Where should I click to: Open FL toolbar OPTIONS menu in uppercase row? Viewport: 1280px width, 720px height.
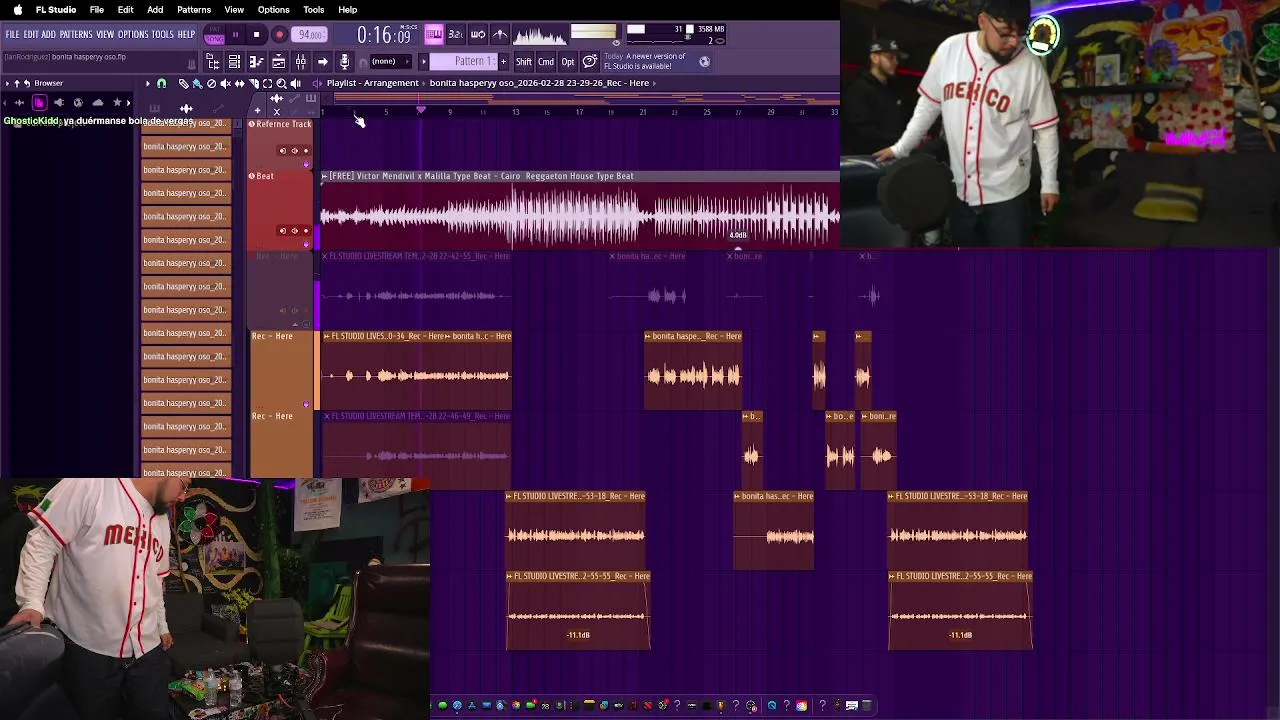click(133, 35)
